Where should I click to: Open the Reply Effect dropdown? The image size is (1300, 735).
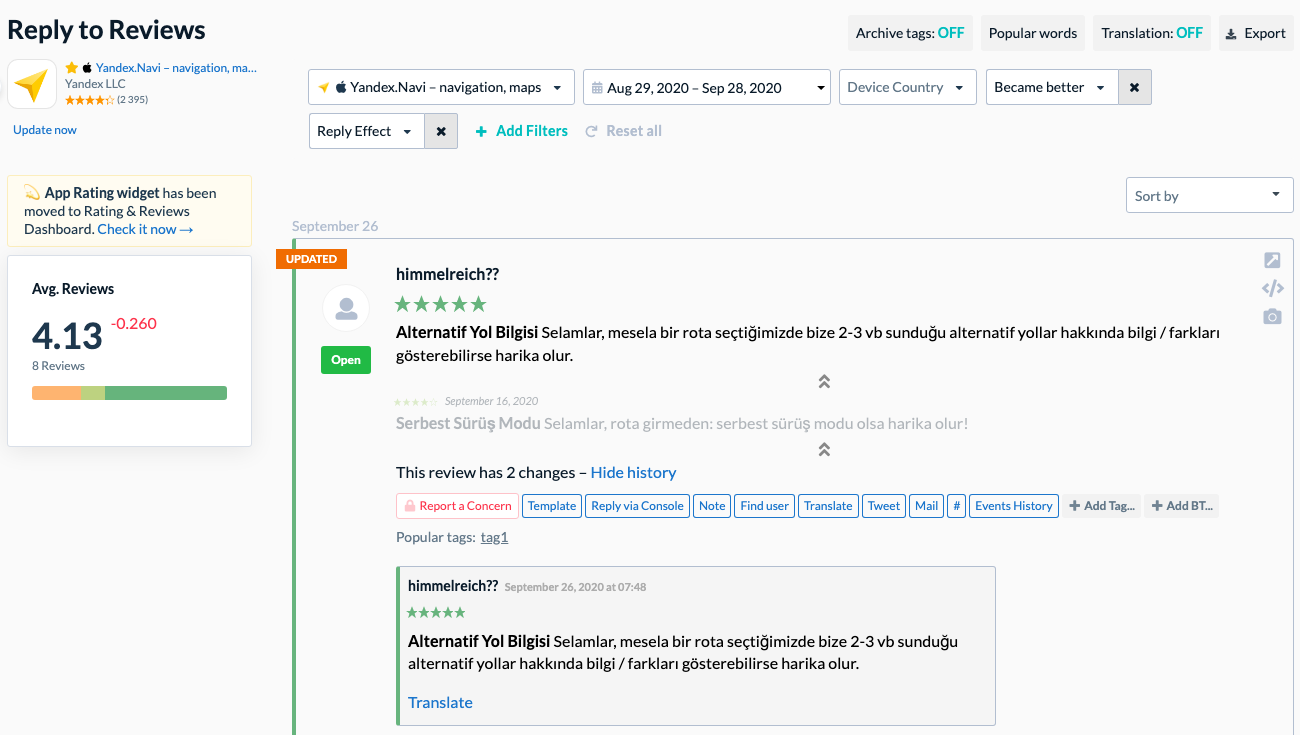367,131
